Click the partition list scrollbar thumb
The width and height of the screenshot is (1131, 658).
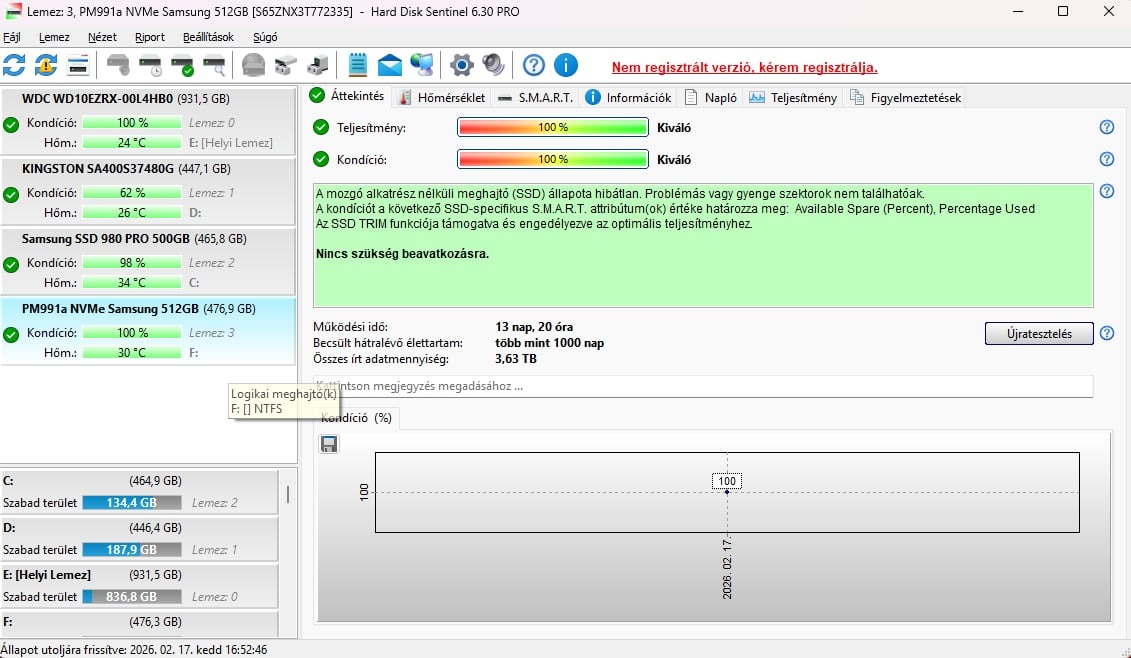288,494
